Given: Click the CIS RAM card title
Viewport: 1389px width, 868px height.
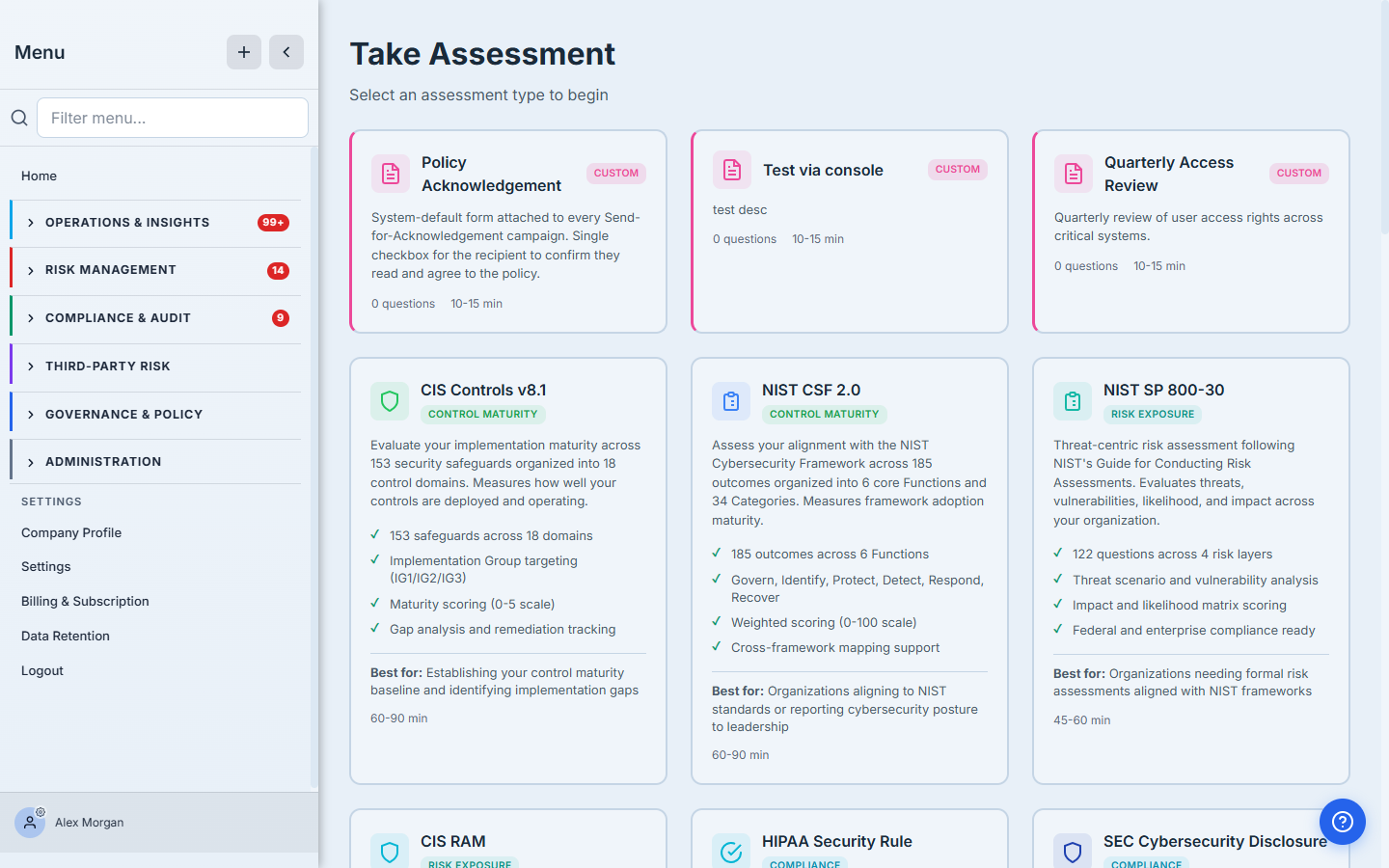Looking at the screenshot, I should [x=453, y=841].
